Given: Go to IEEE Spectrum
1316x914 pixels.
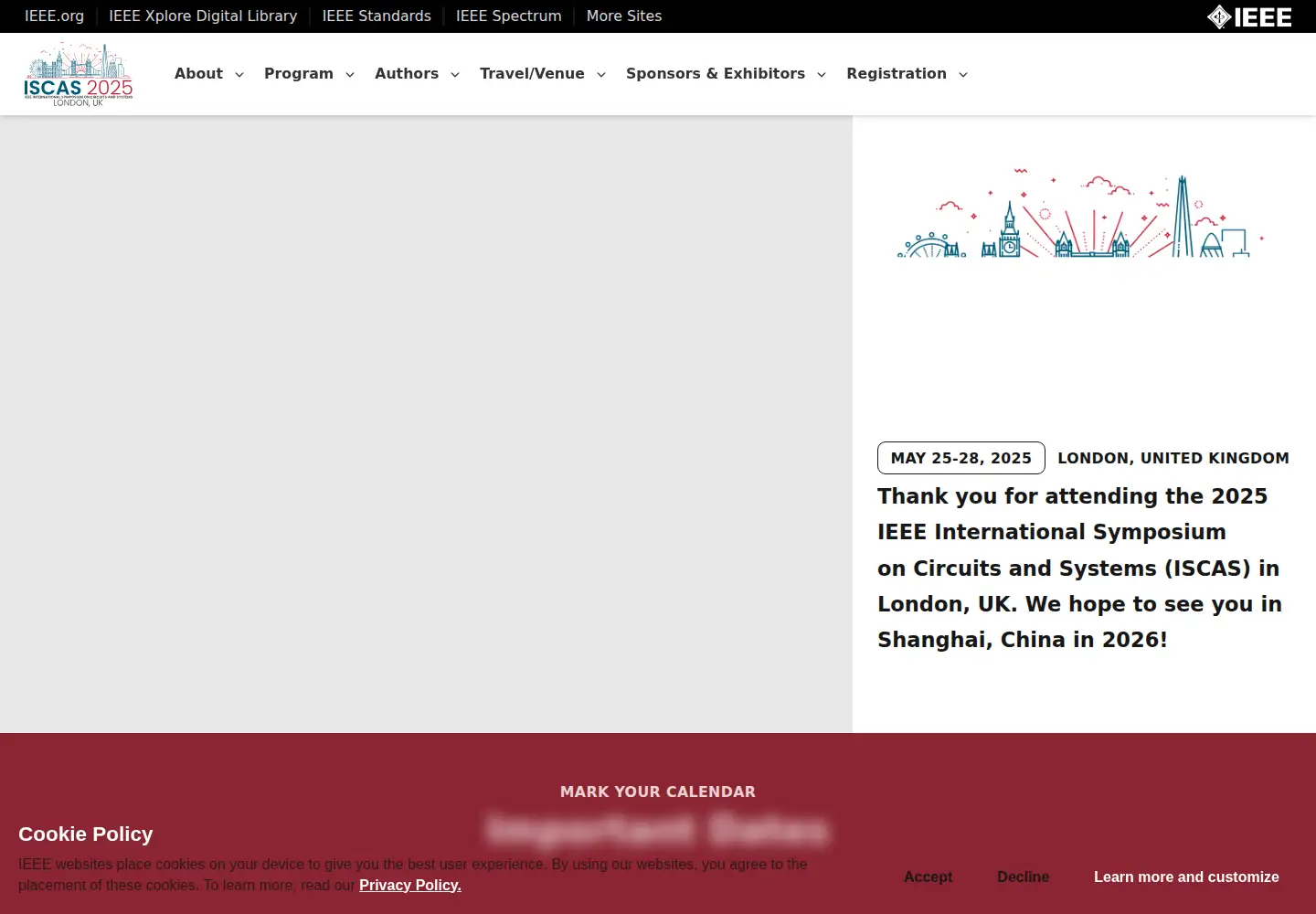Looking at the screenshot, I should click(x=508, y=16).
